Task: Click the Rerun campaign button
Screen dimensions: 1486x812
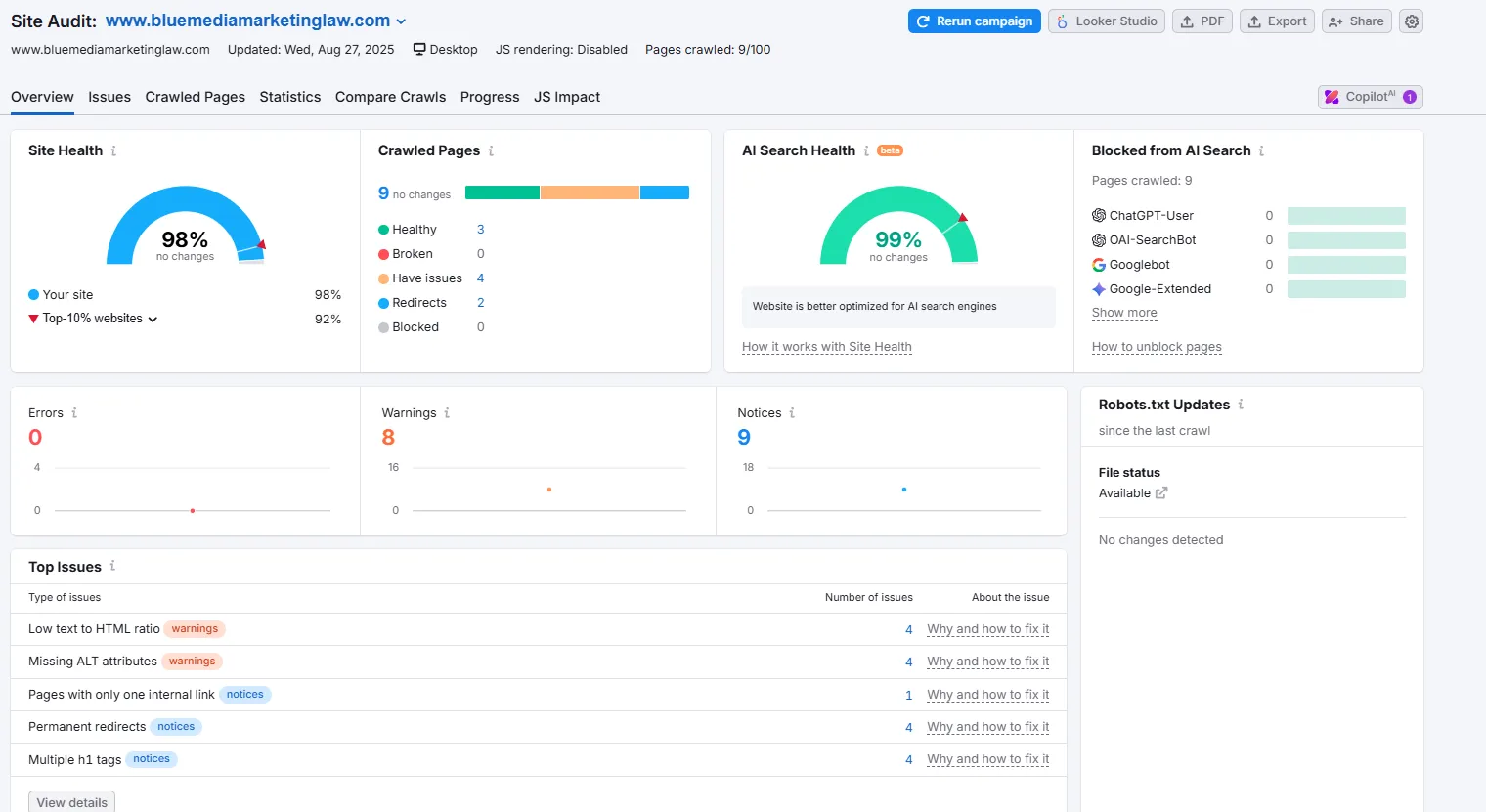Action: click(974, 21)
